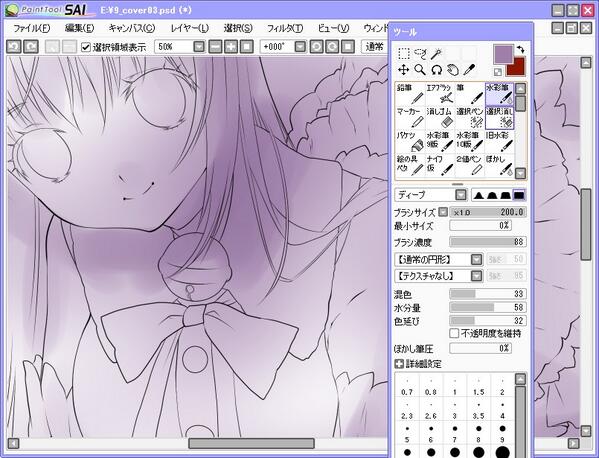The height and width of the screenshot is (458, 599).
Task: Swap foreground and background colors
Action: 520,49
